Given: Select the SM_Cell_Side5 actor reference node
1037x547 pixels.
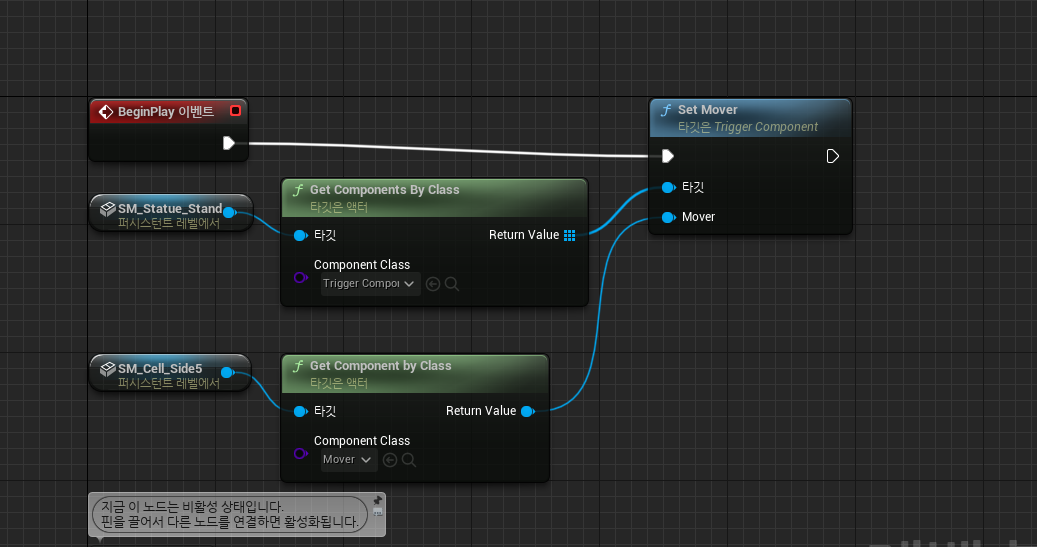Looking at the screenshot, I should click(170, 373).
